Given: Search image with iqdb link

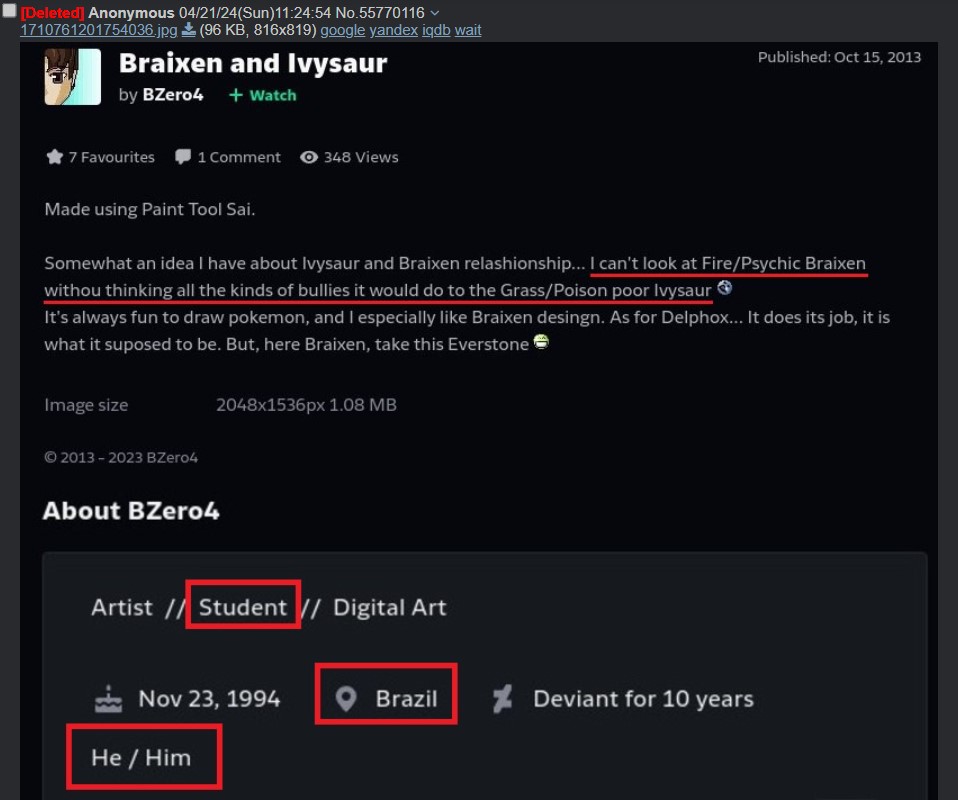Looking at the screenshot, I should pos(436,30).
